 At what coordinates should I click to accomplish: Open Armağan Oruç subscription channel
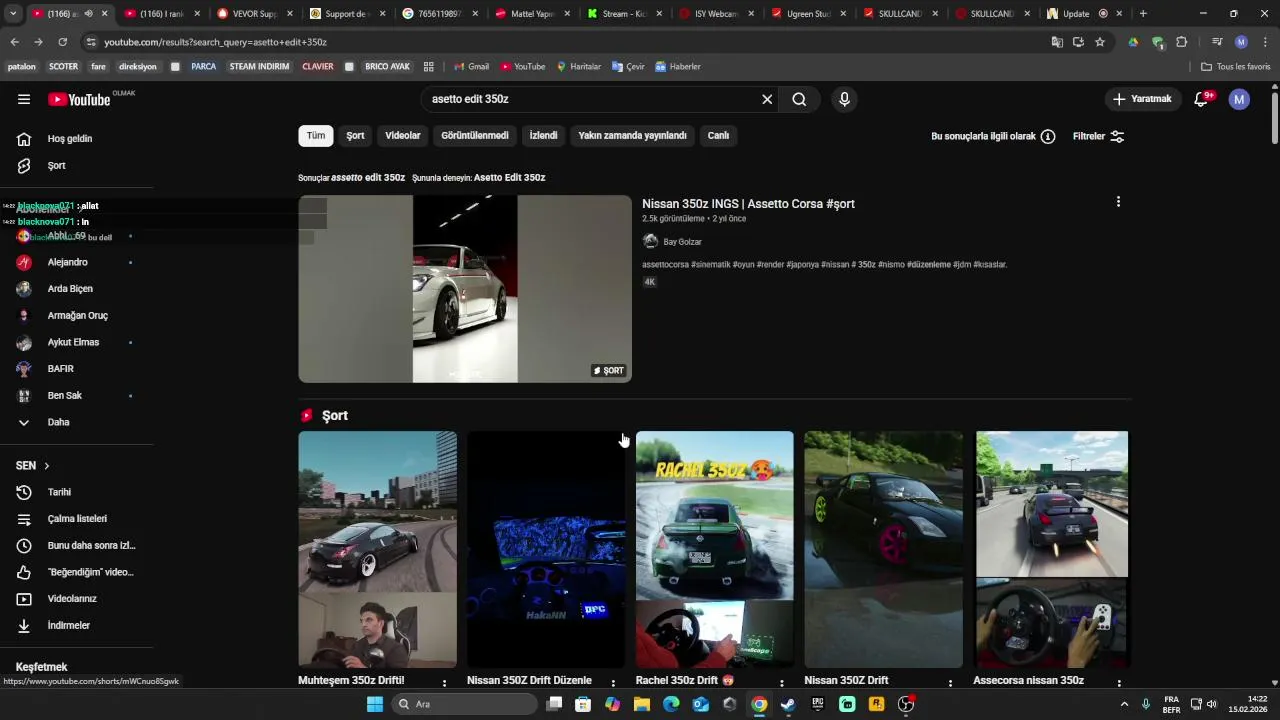[77, 316]
